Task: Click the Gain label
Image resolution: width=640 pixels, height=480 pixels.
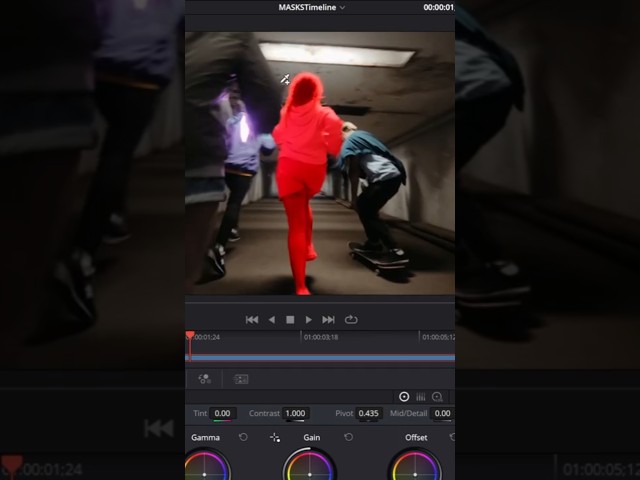Action: 311,438
